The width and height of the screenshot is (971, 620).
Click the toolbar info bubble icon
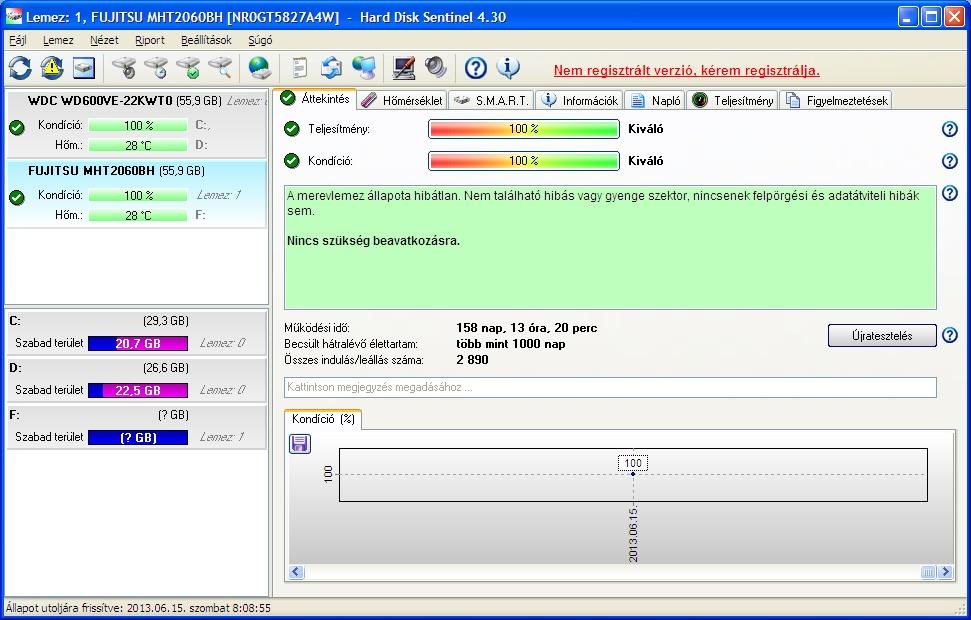(508, 68)
